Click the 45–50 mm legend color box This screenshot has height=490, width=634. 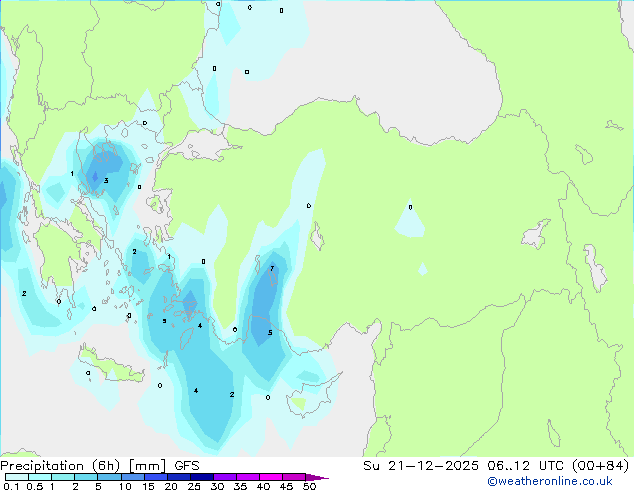click(x=294, y=477)
